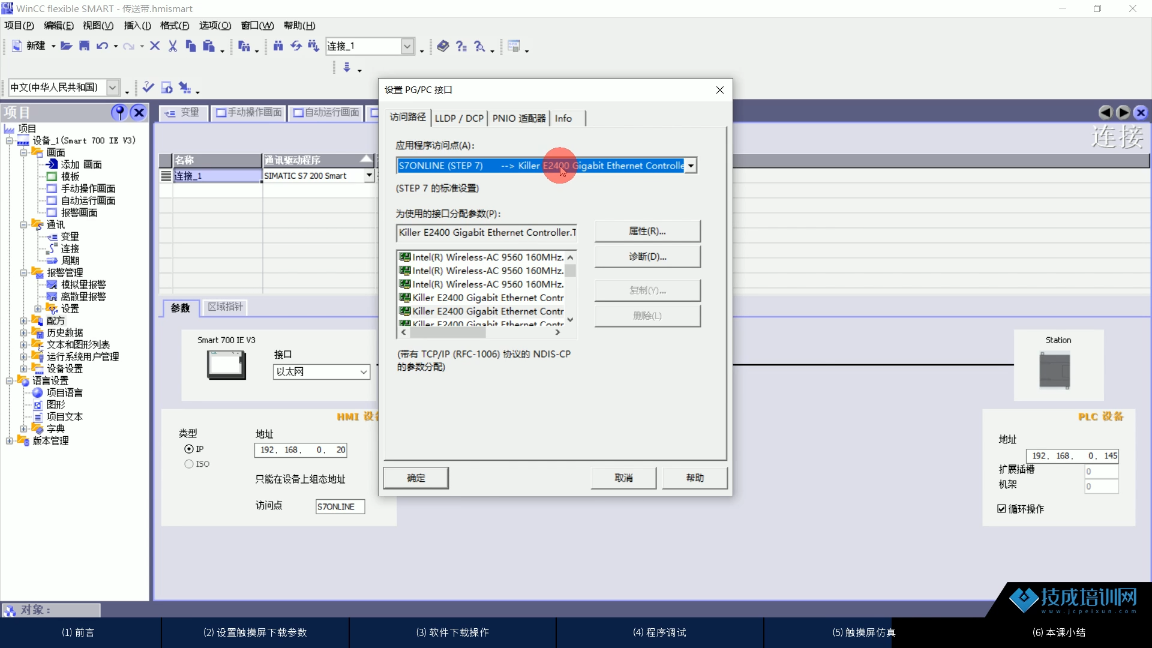Open 连接 under 通讯 in project tree
This screenshot has width=1152, height=648.
click(70, 248)
